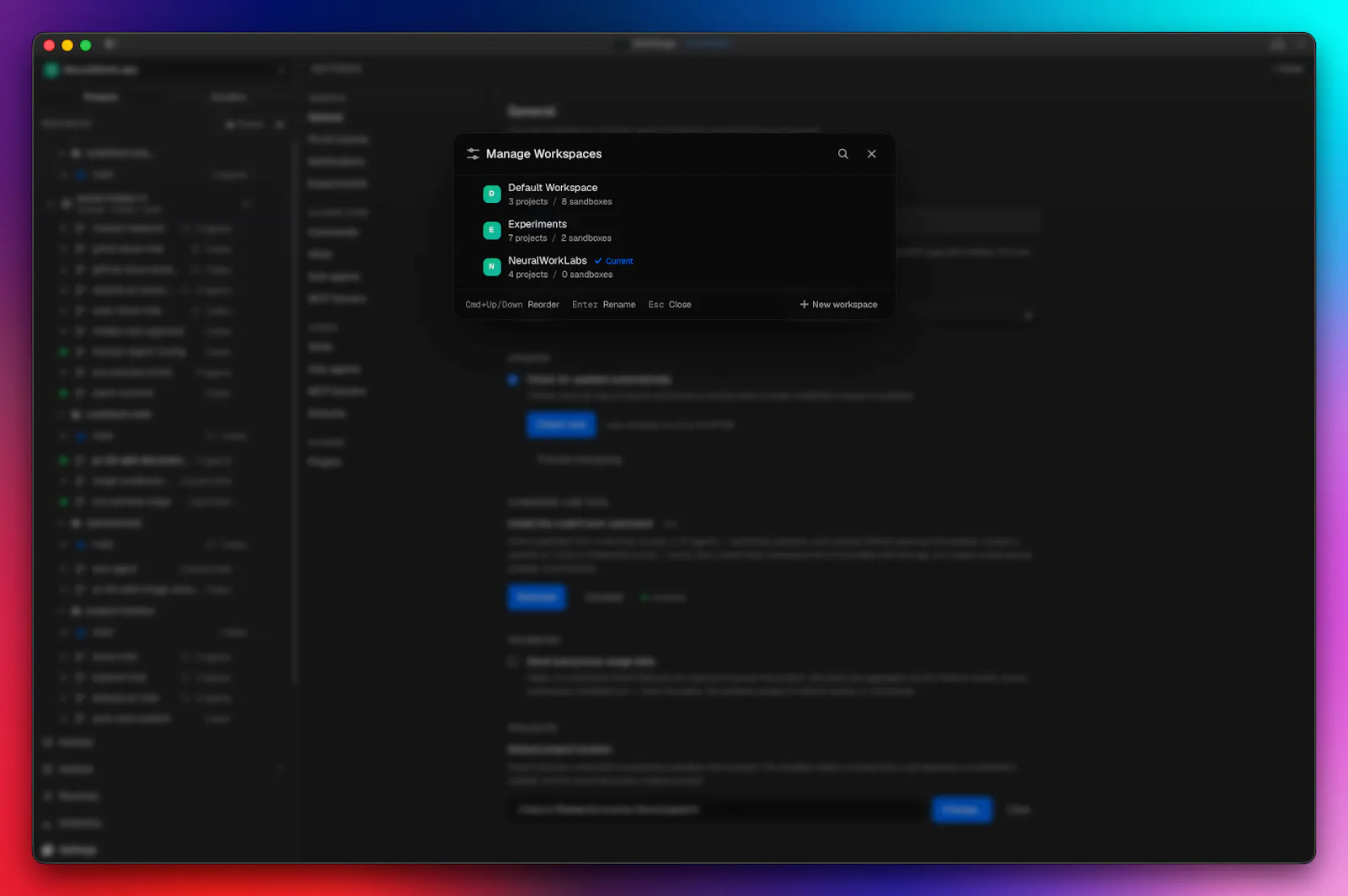Click the Manage Workspaces title
Screen dimensions: 1348x896
point(543,154)
